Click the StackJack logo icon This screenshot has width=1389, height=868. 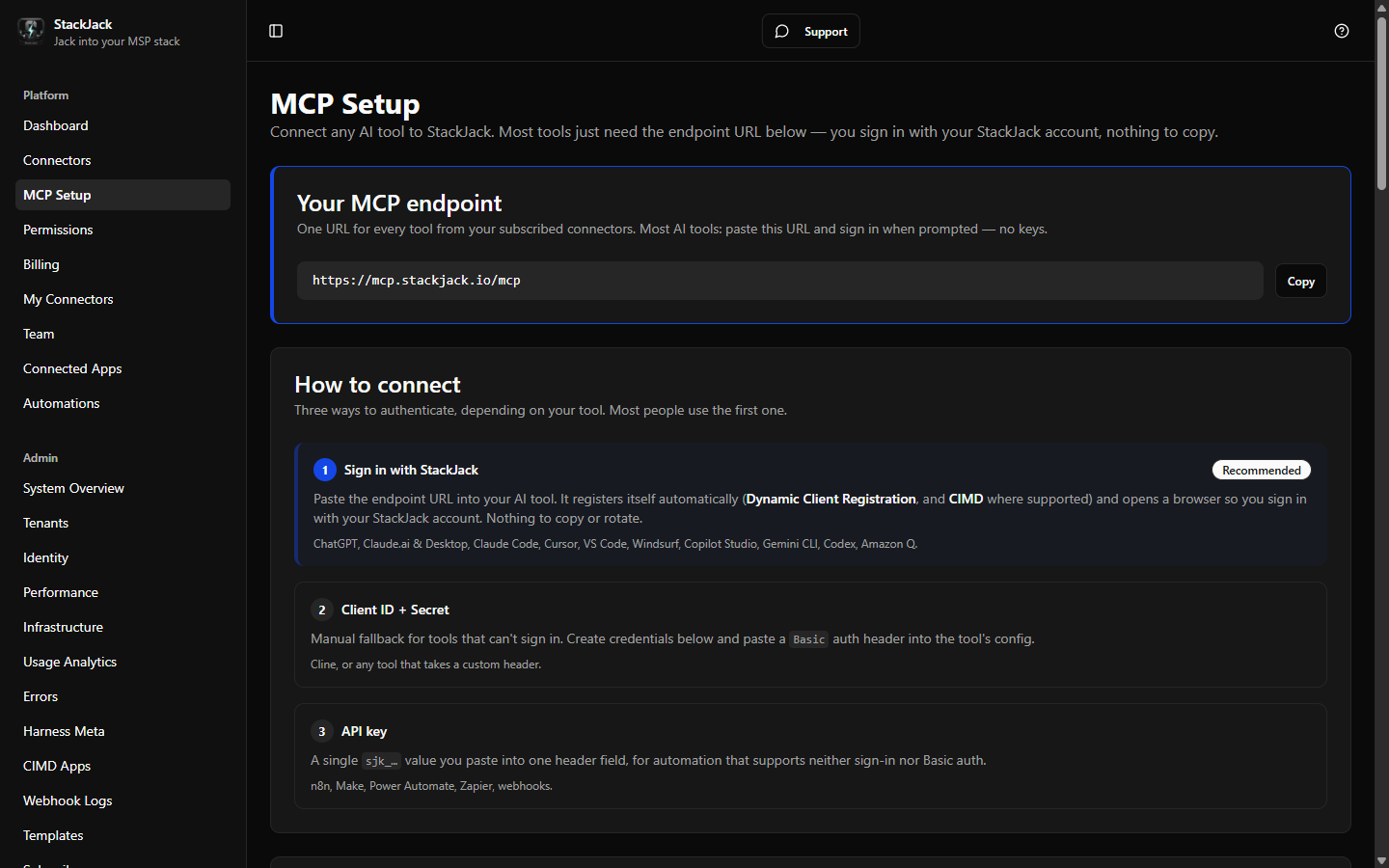[31, 31]
